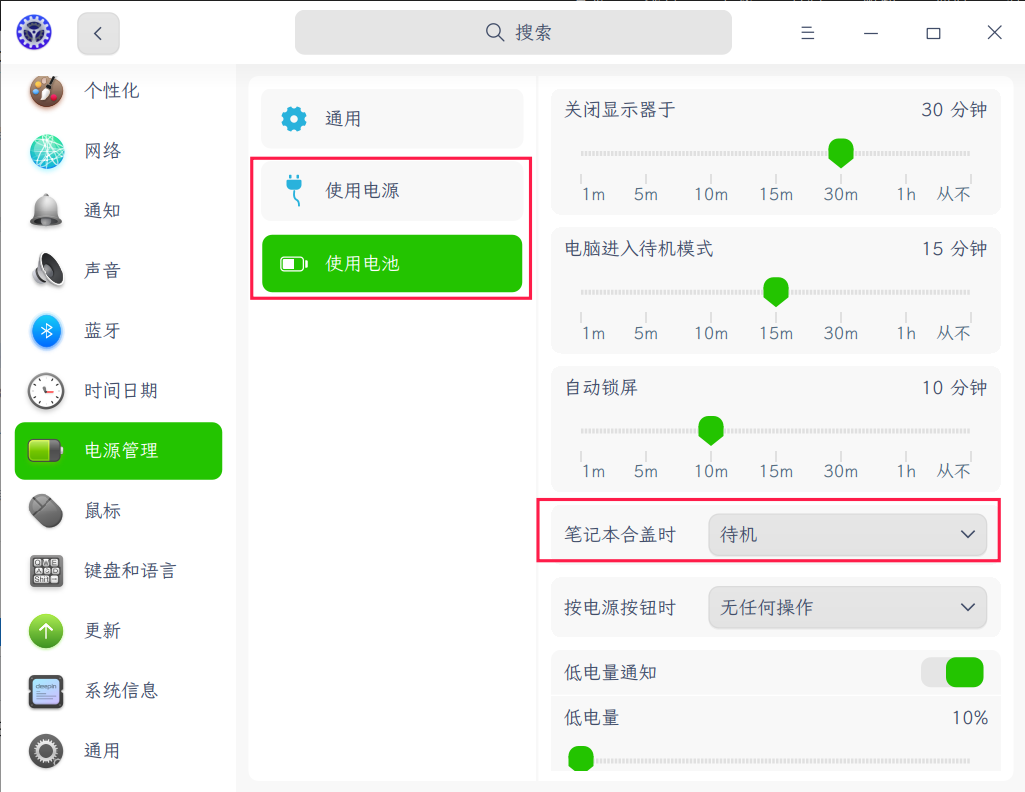
Task: Click the 搜索 search input field
Action: point(512,32)
